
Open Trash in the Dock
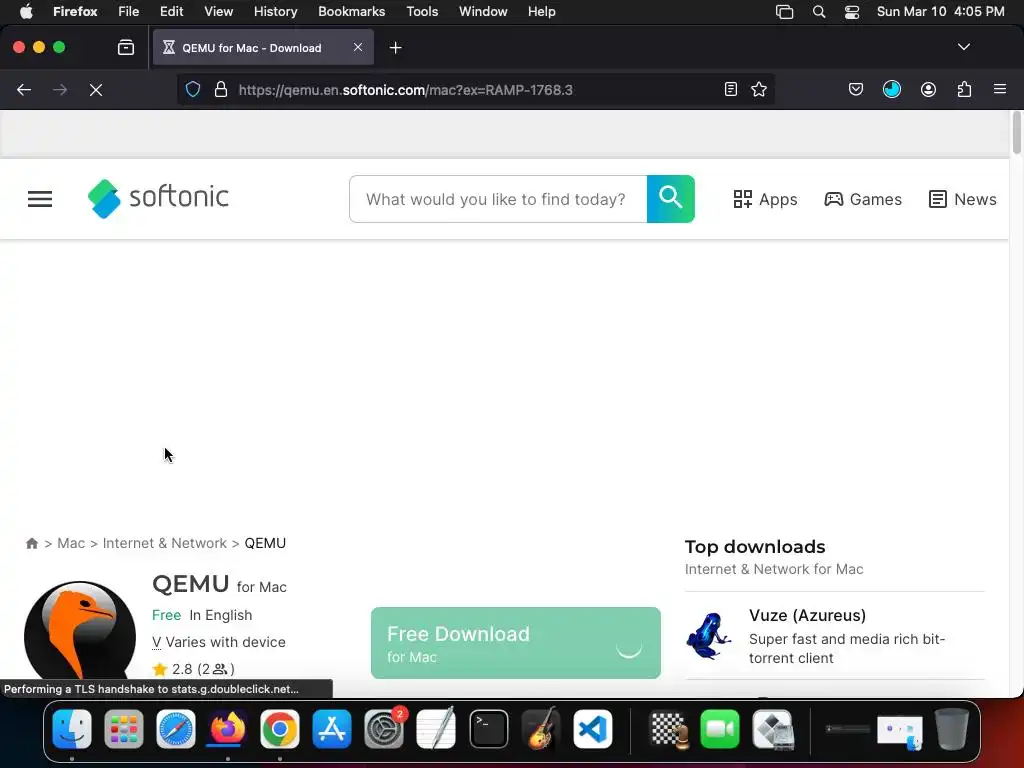tap(952, 729)
